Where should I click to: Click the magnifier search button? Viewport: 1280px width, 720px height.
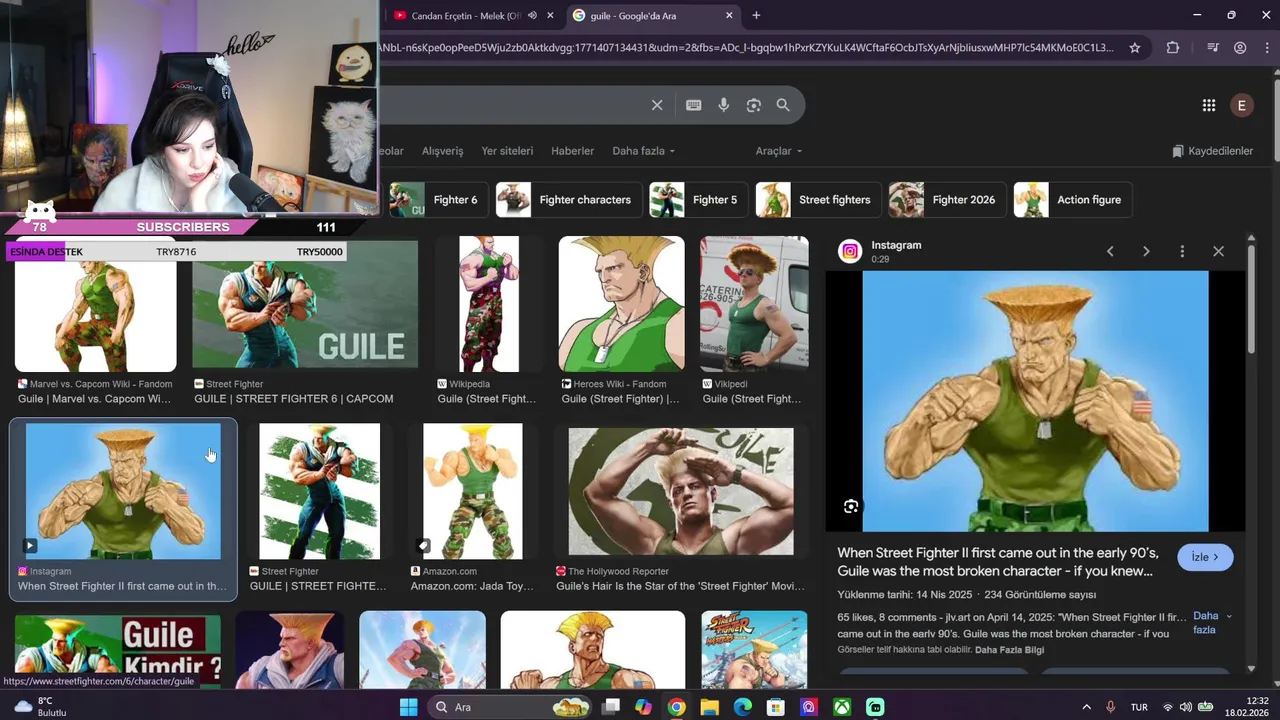(x=783, y=105)
